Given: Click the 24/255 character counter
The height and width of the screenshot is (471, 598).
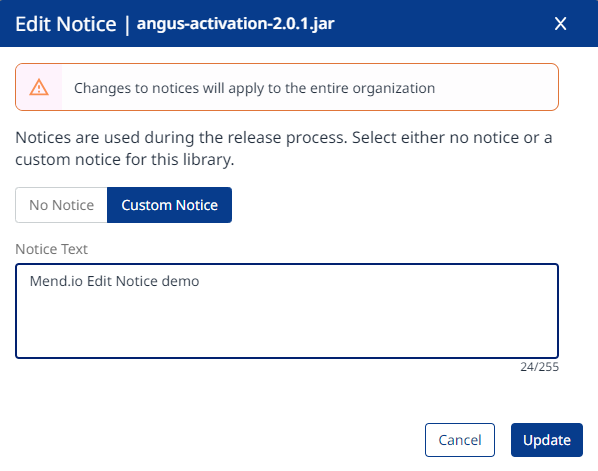Looking at the screenshot, I should point(539,367).
